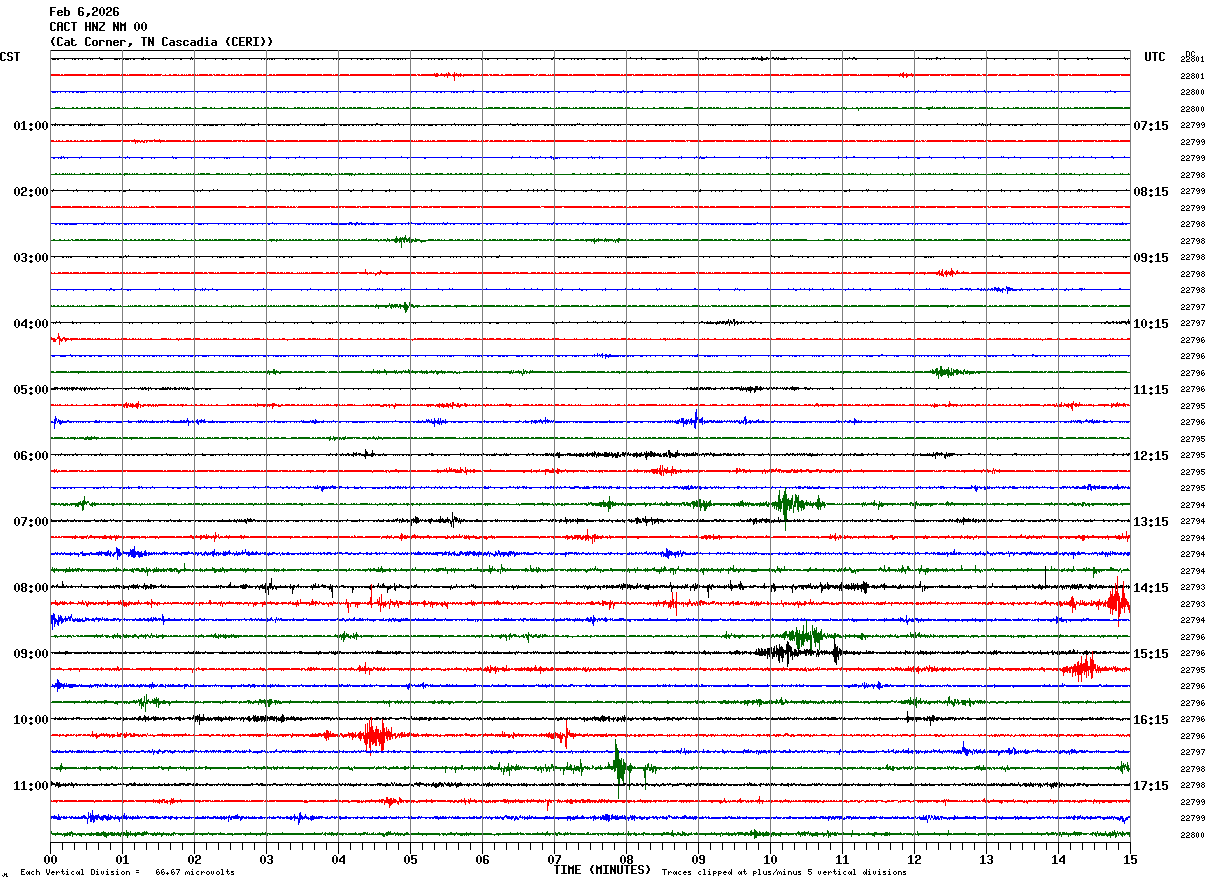The image size is (1210, 886).
Task: Click the 07:15 UTC time label
Action: (x=1150, y=126)
